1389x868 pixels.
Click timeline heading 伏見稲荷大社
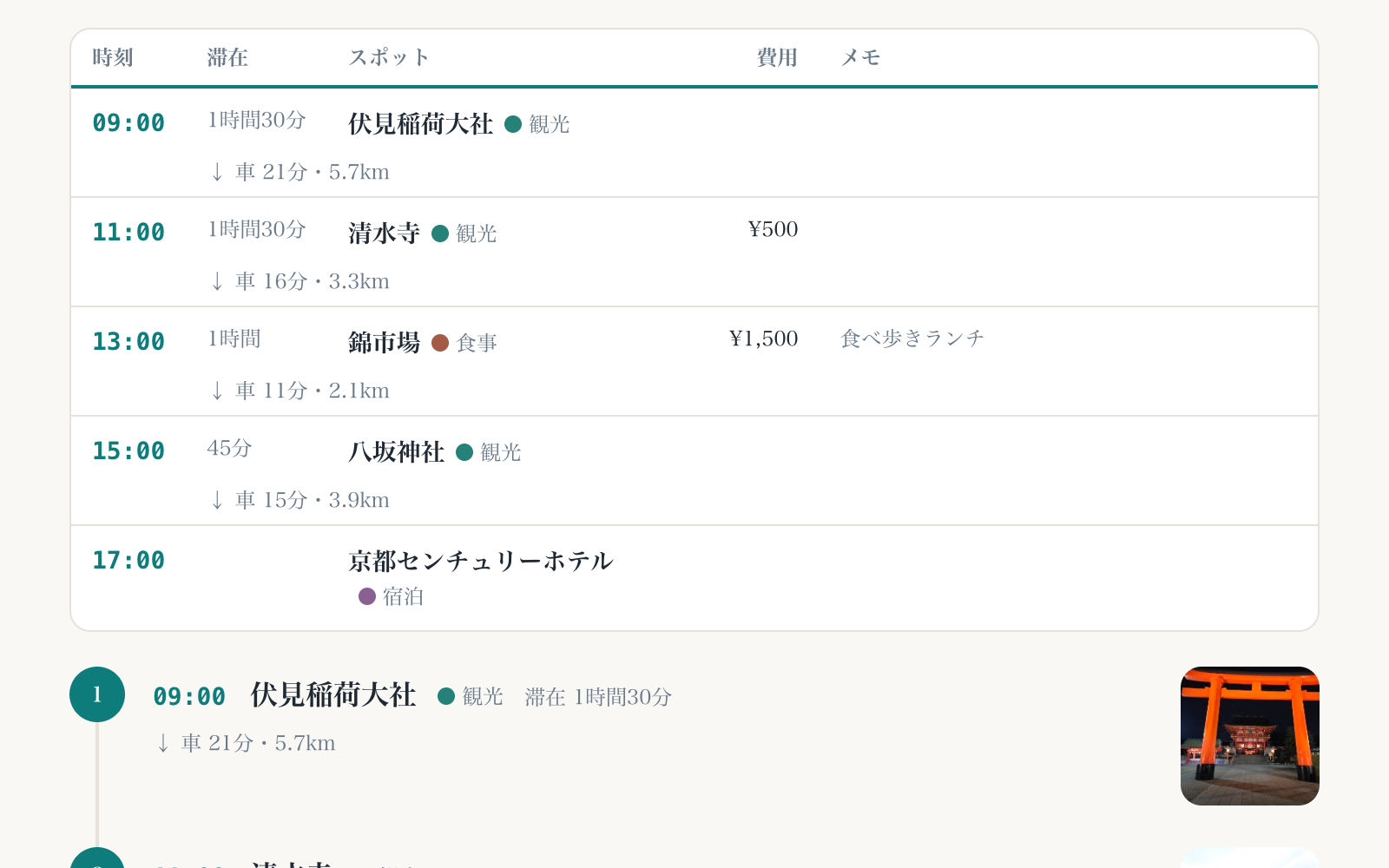click(x=333, y=695)
